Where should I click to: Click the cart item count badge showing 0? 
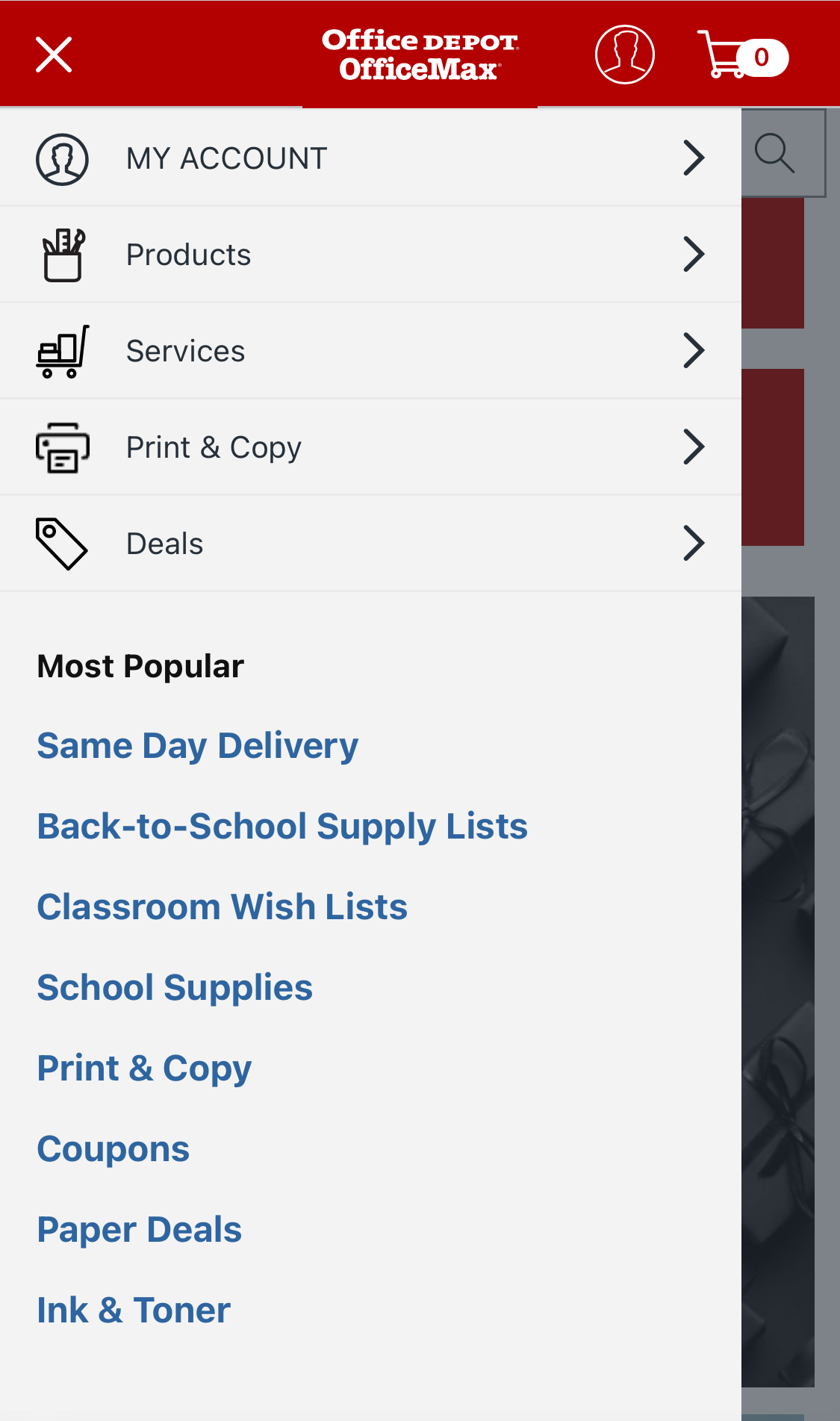pyautogui.click(x=761, y=56)
